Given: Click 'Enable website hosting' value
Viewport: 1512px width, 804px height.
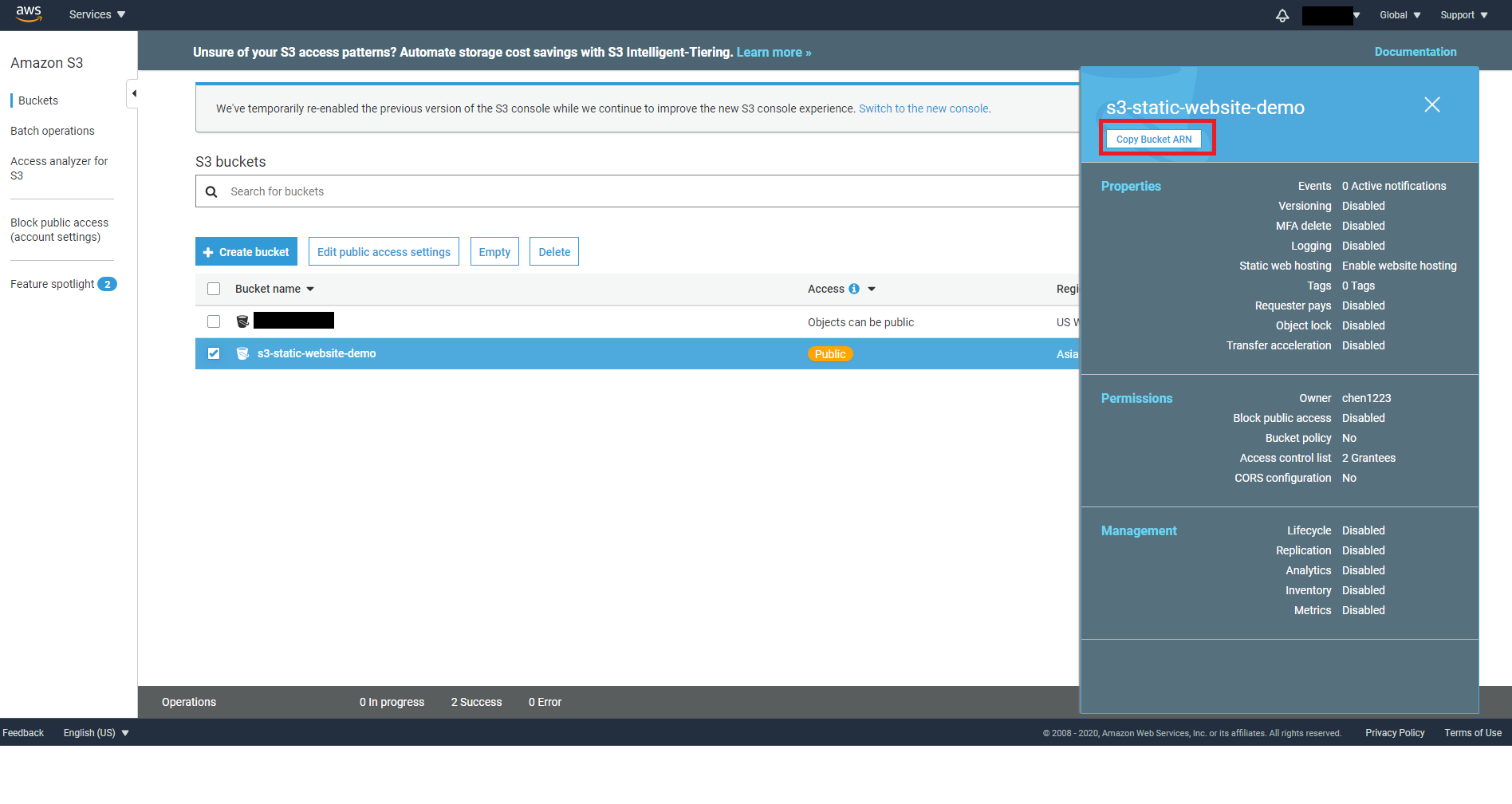Looking at the screenshot, I should pyautogui.click(x=1399, y=266).
